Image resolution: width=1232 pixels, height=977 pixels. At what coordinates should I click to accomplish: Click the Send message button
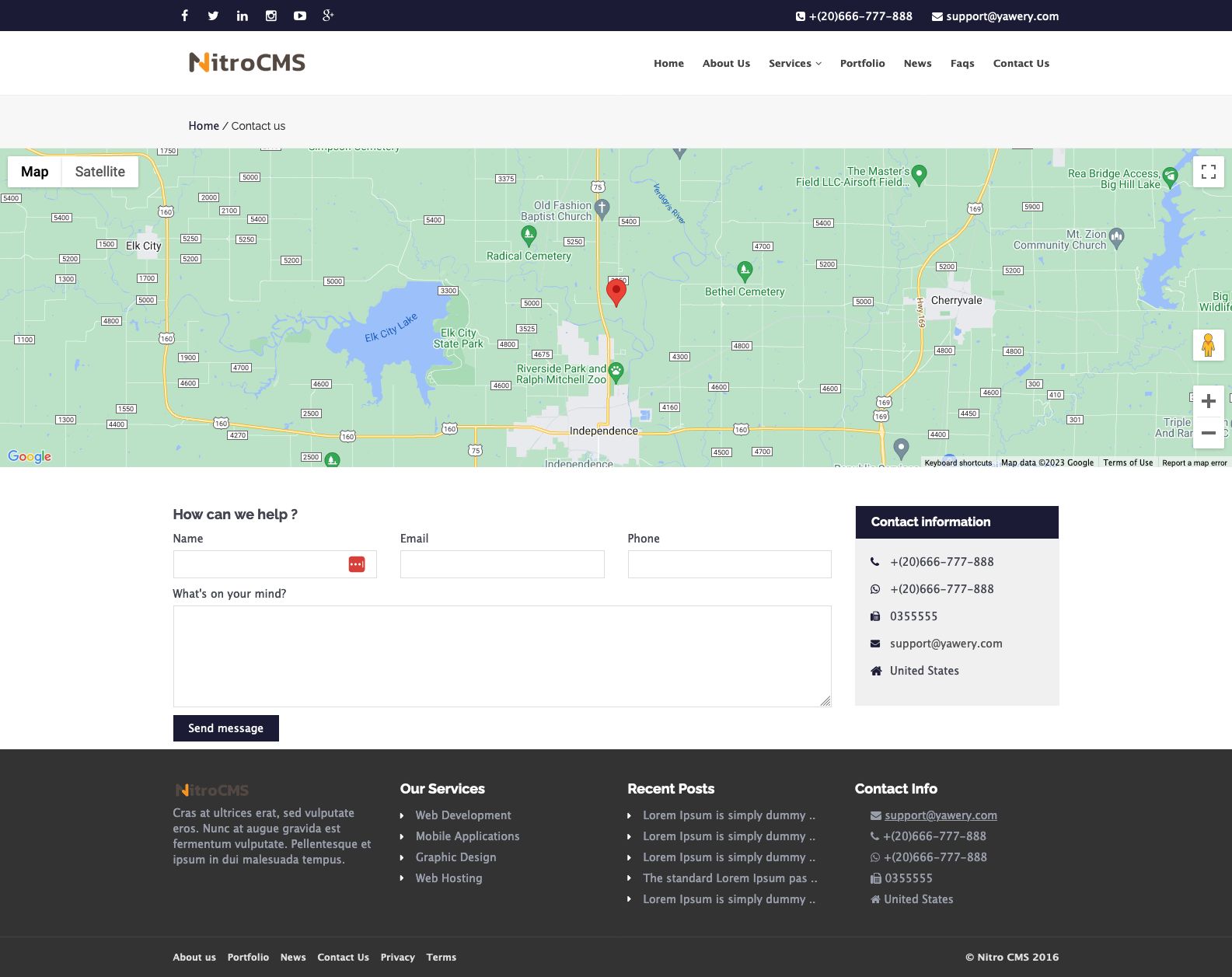(225, 728)
